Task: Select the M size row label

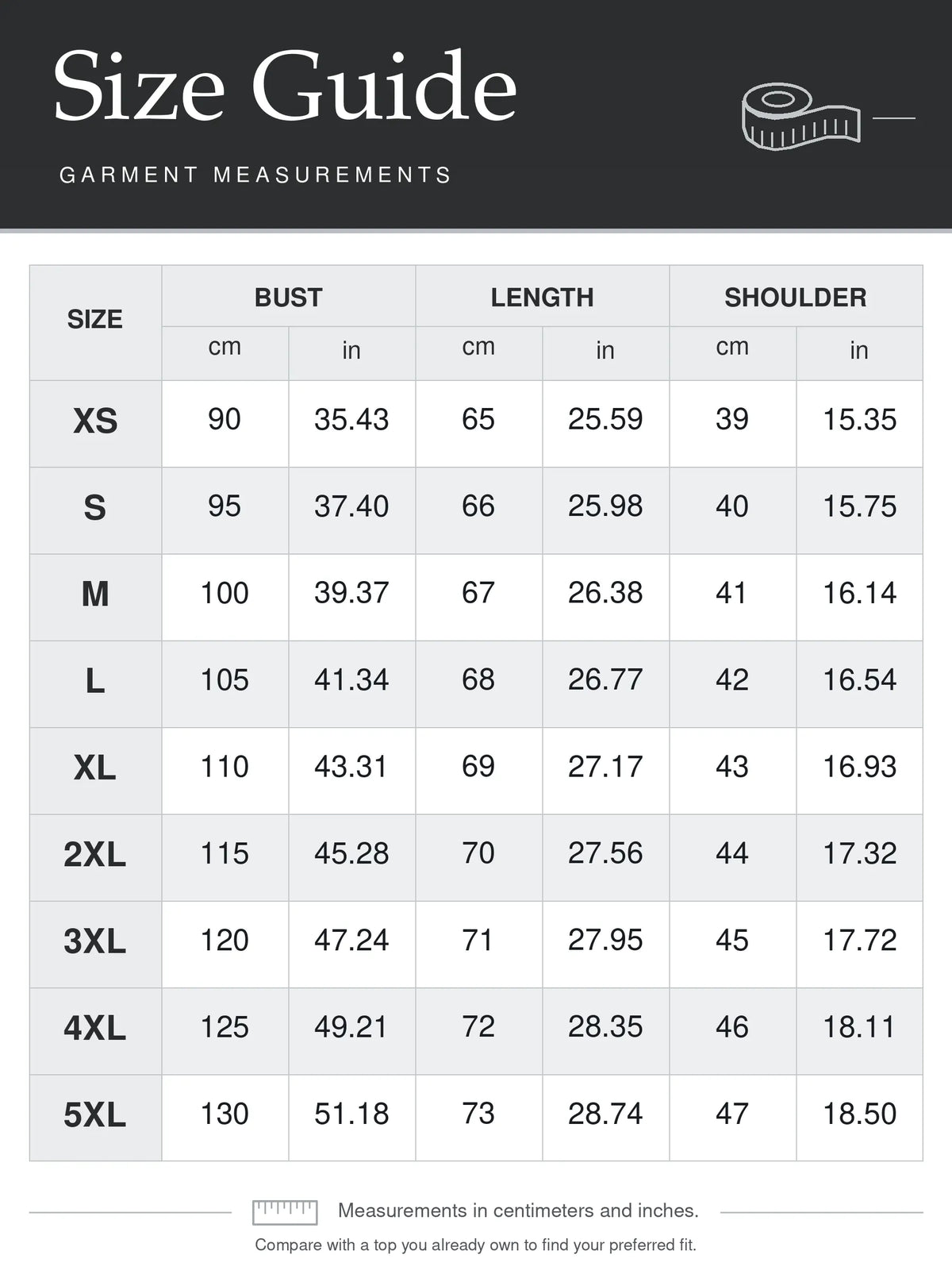Action: coord(95,594)
